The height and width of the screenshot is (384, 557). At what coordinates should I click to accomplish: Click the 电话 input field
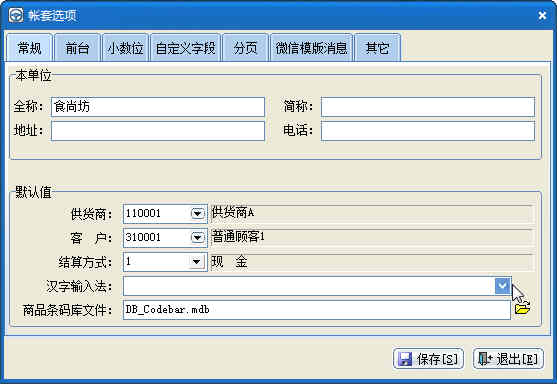click(x=428, y=131)
